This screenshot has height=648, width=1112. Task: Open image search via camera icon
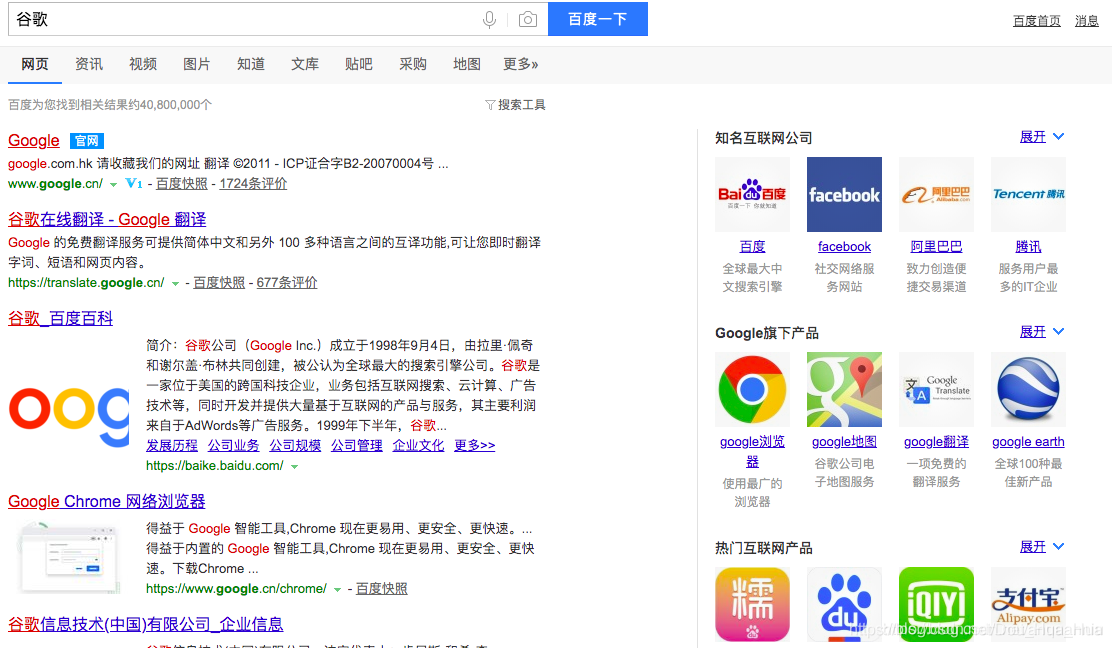528,19
